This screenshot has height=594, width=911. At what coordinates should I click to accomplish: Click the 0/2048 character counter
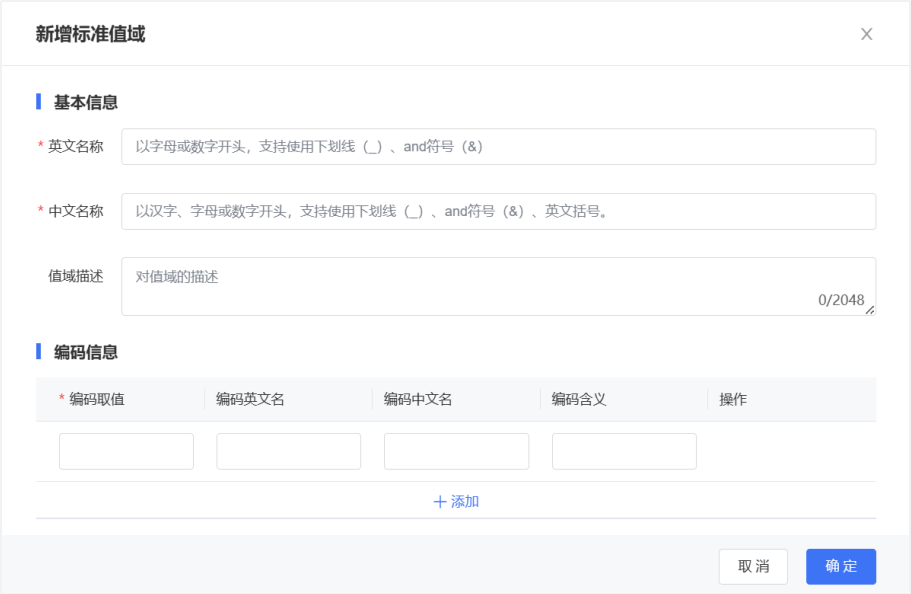(840, 300)
